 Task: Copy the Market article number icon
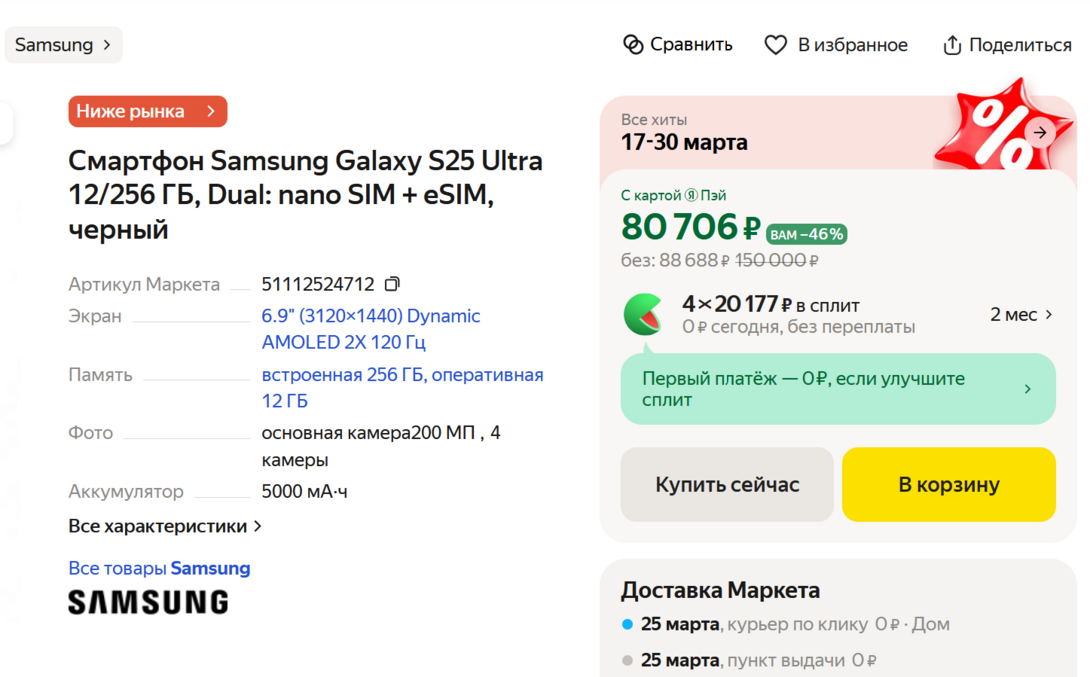(393, 284)
